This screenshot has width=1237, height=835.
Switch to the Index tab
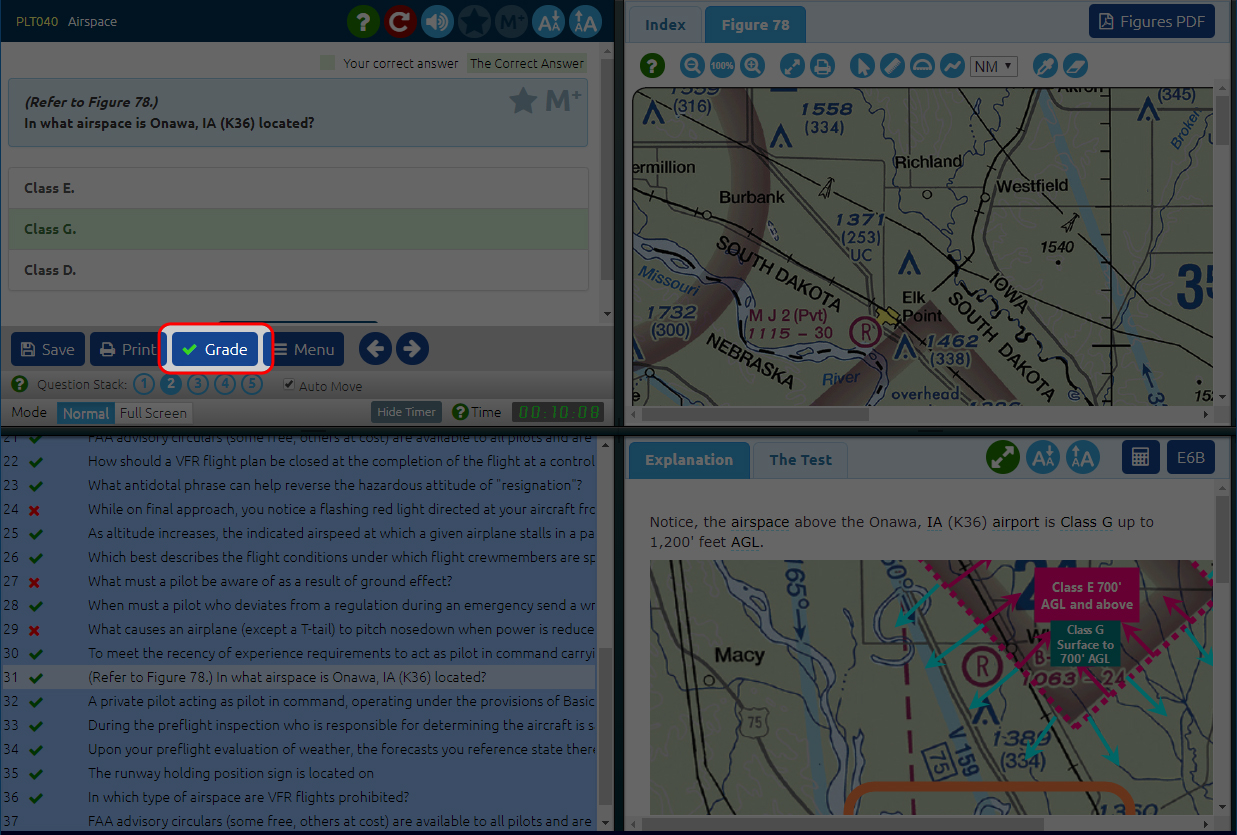point(665,25)
